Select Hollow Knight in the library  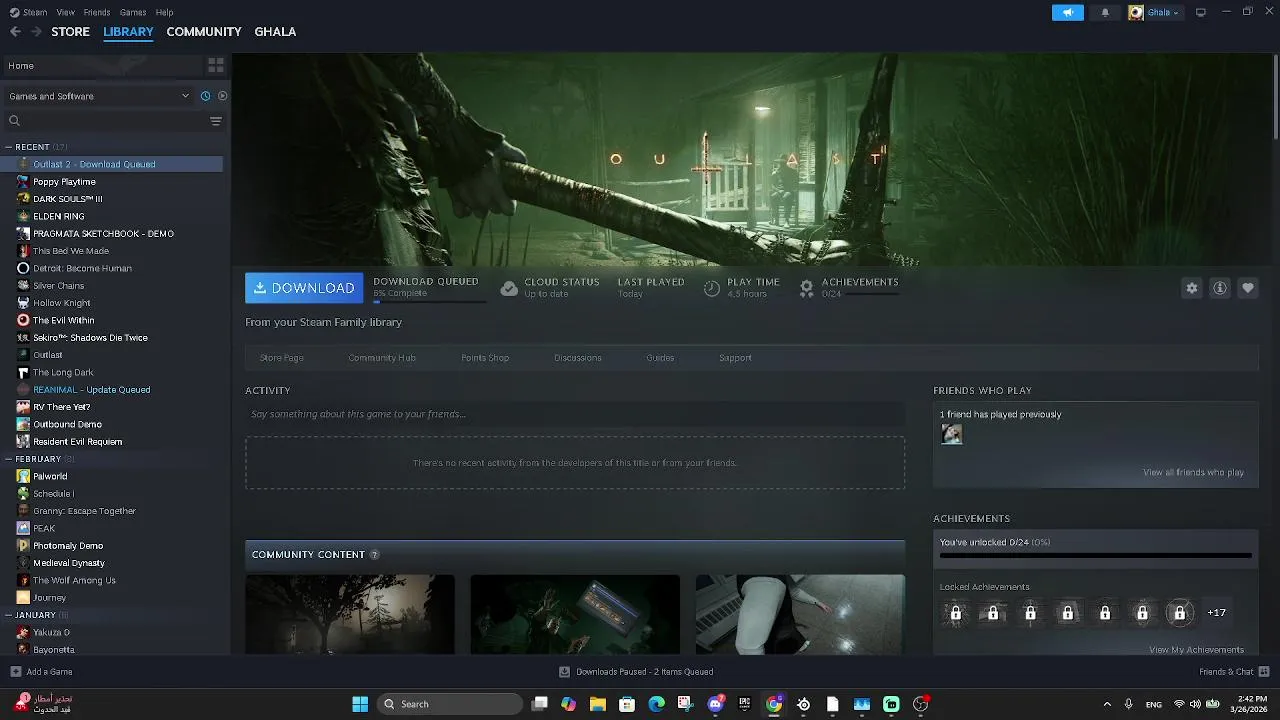(61, 303)
